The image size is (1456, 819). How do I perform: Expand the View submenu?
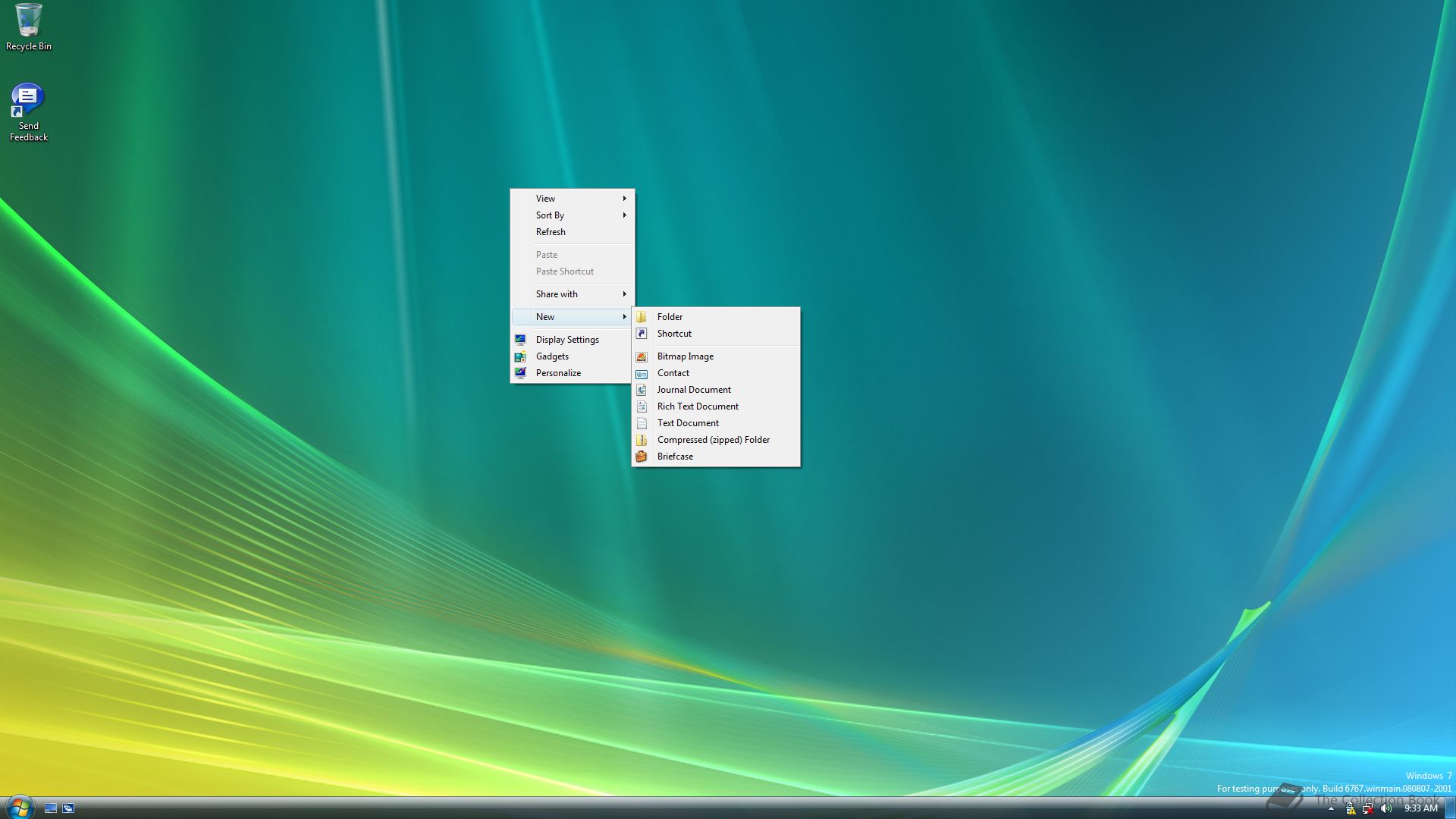coord(573,199)
